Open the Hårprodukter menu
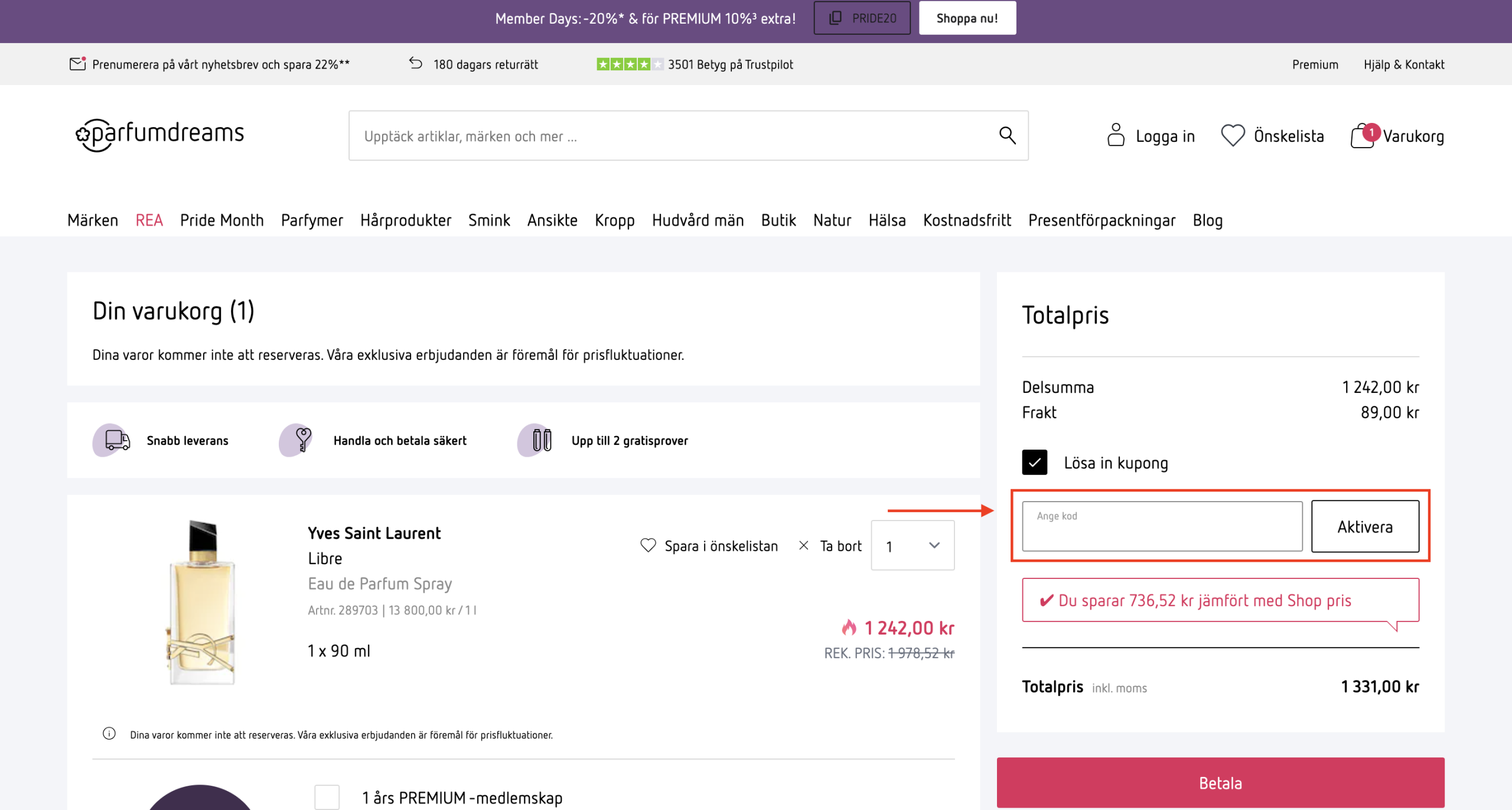Screen dimensions: 1512x810 [x=406, y=220]
